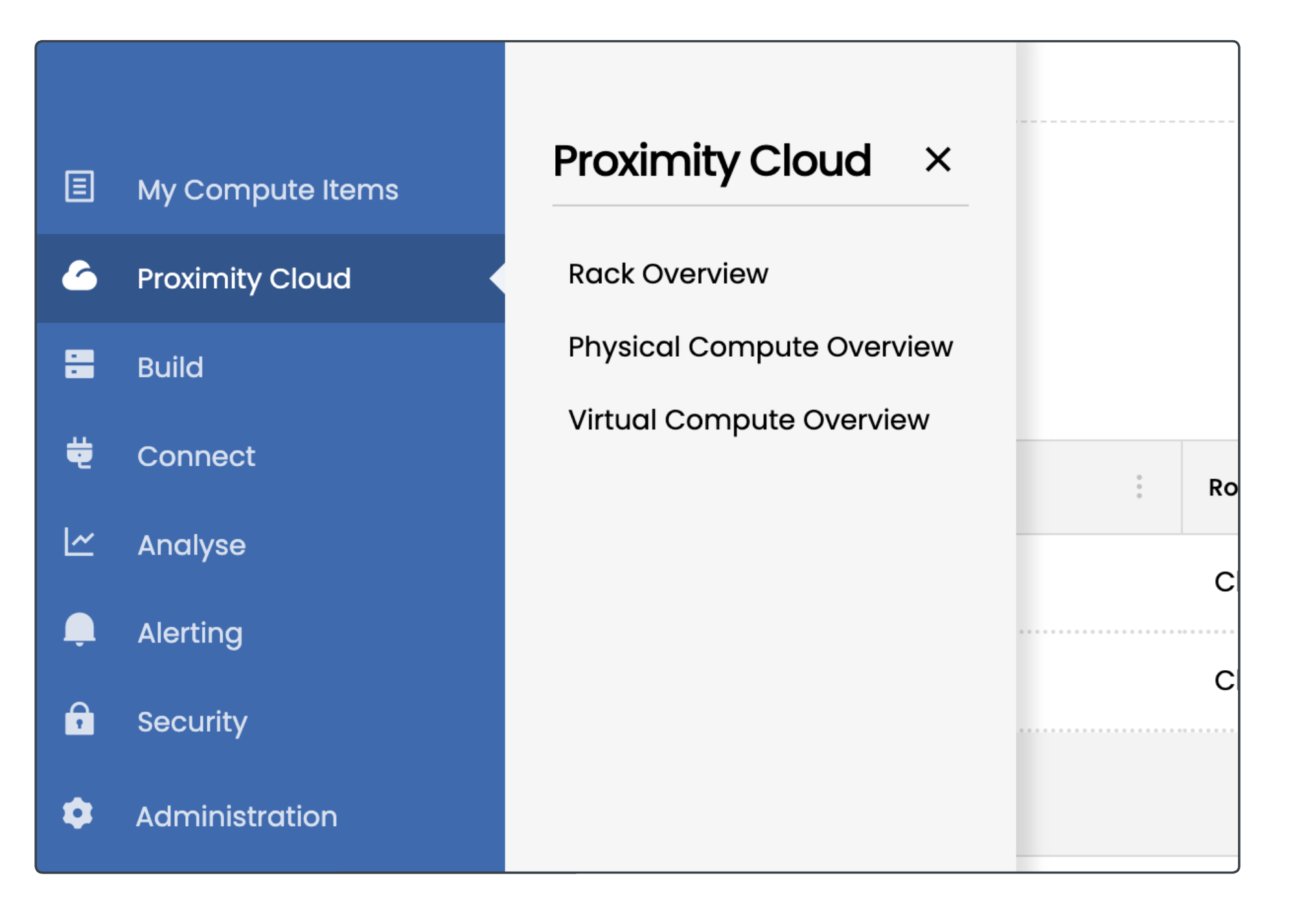Click the Alerting bell icon
The height and width of the screenshot is (924, 1295).
tap(79, 629)
